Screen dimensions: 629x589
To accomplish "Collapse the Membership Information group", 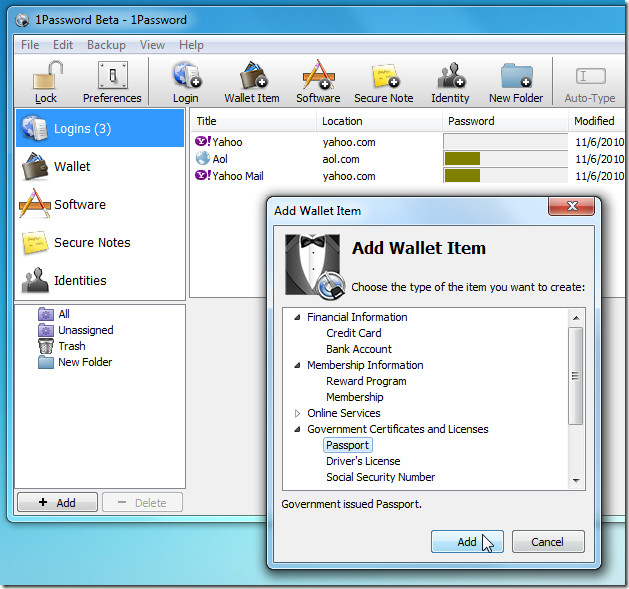I will pos(297,365).
